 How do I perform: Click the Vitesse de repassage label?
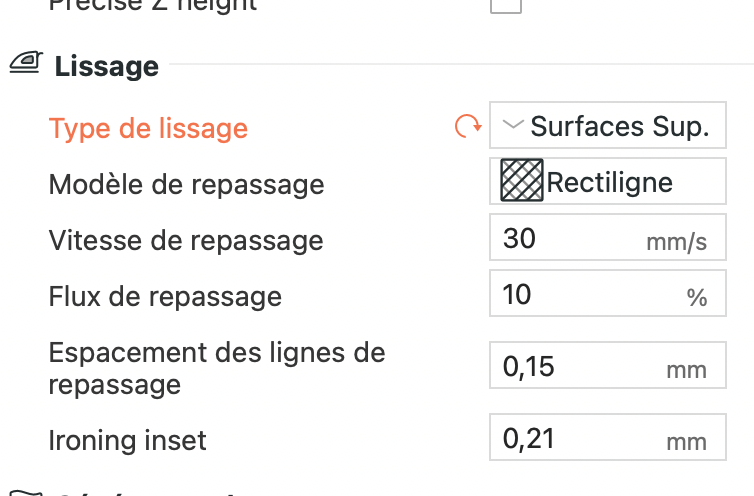(x=186, y=240)
